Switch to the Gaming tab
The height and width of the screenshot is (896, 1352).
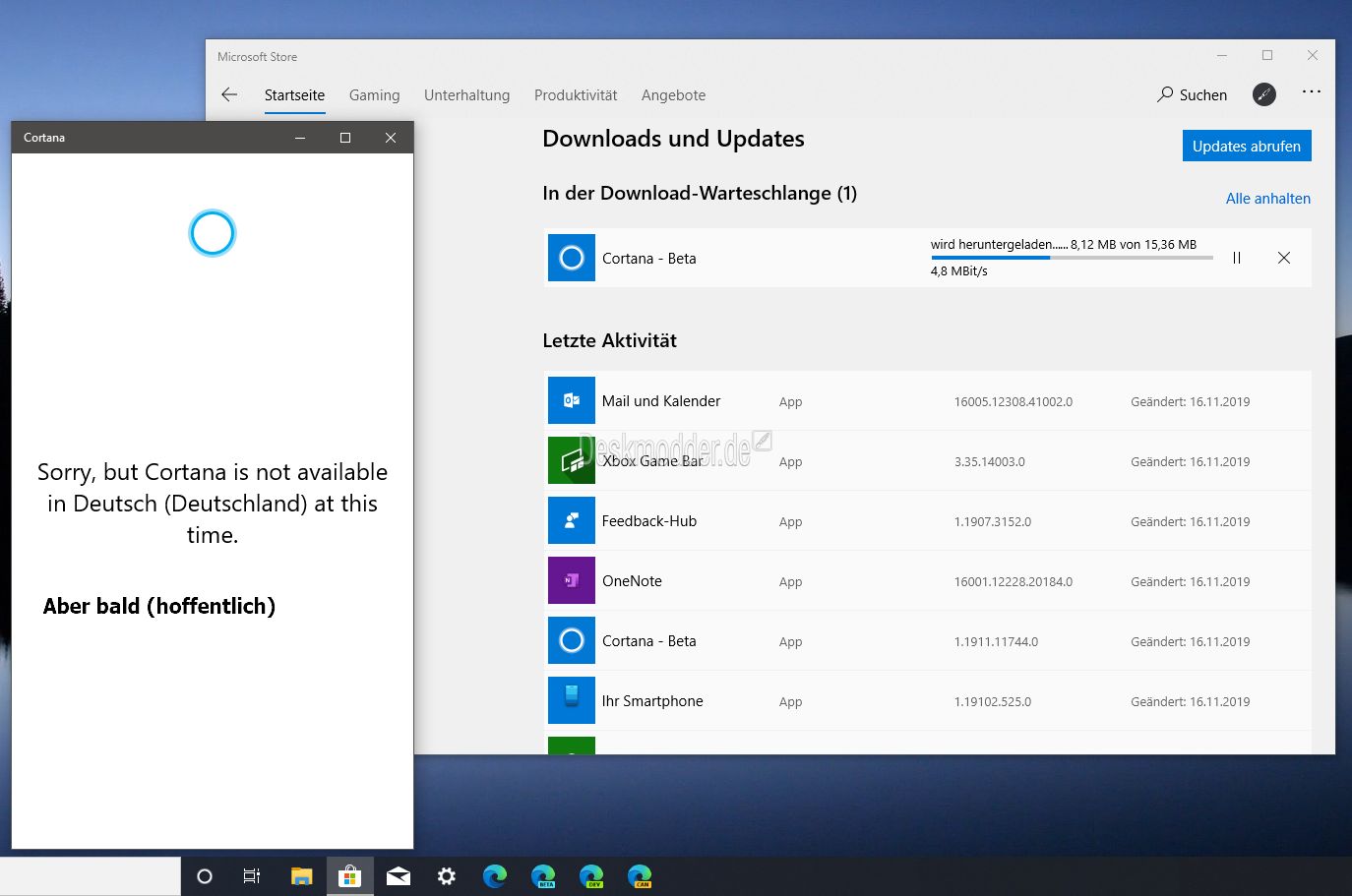pos(374,95)
